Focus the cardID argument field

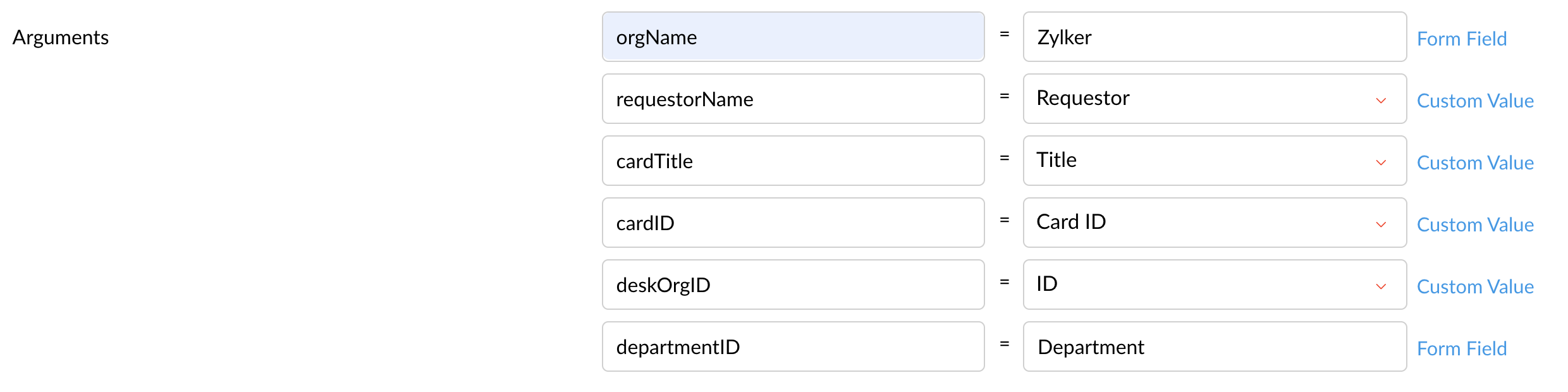pos(793,223)
